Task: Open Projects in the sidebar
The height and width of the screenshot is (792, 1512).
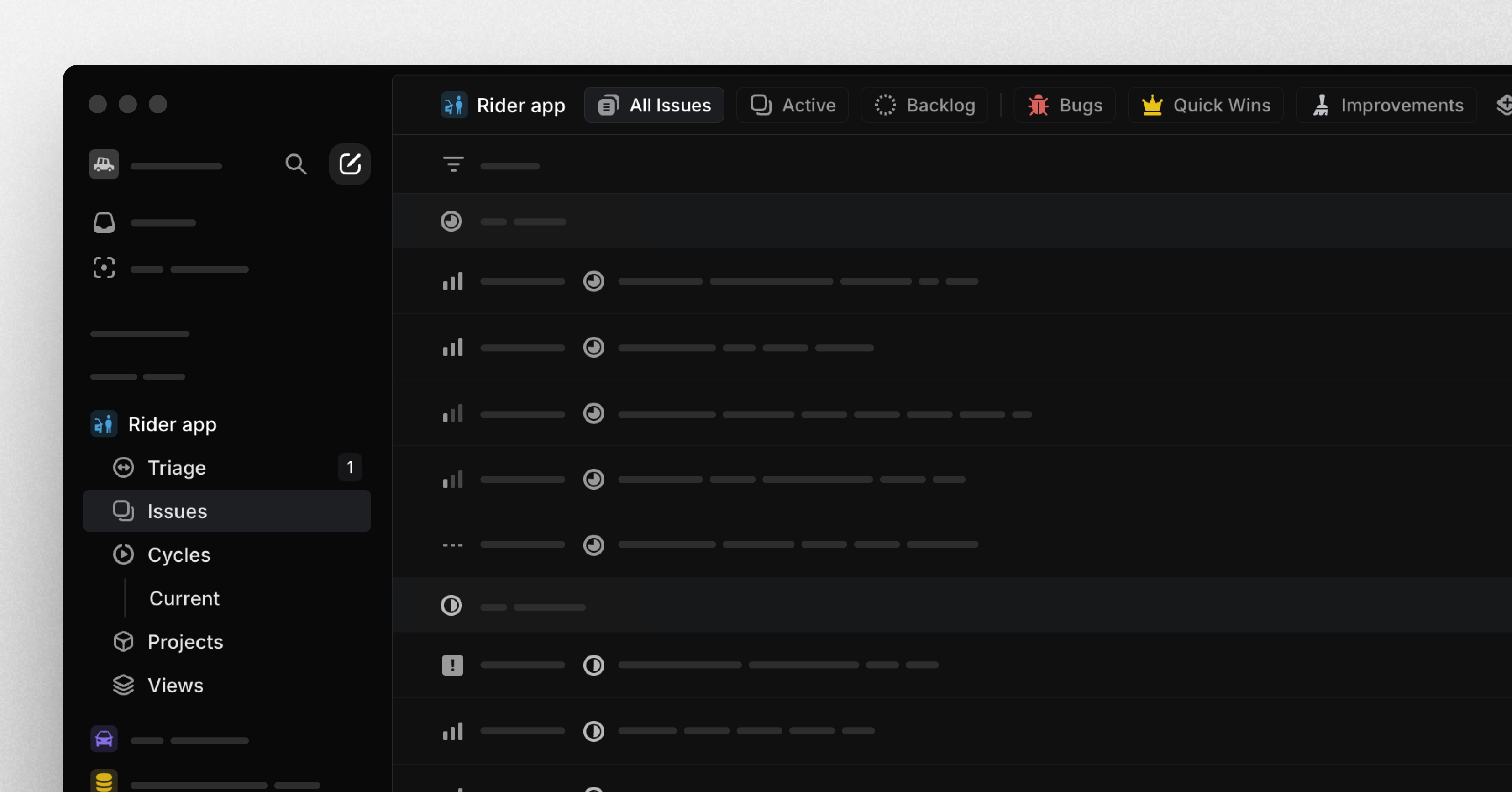Action: (x=226, y=642)
